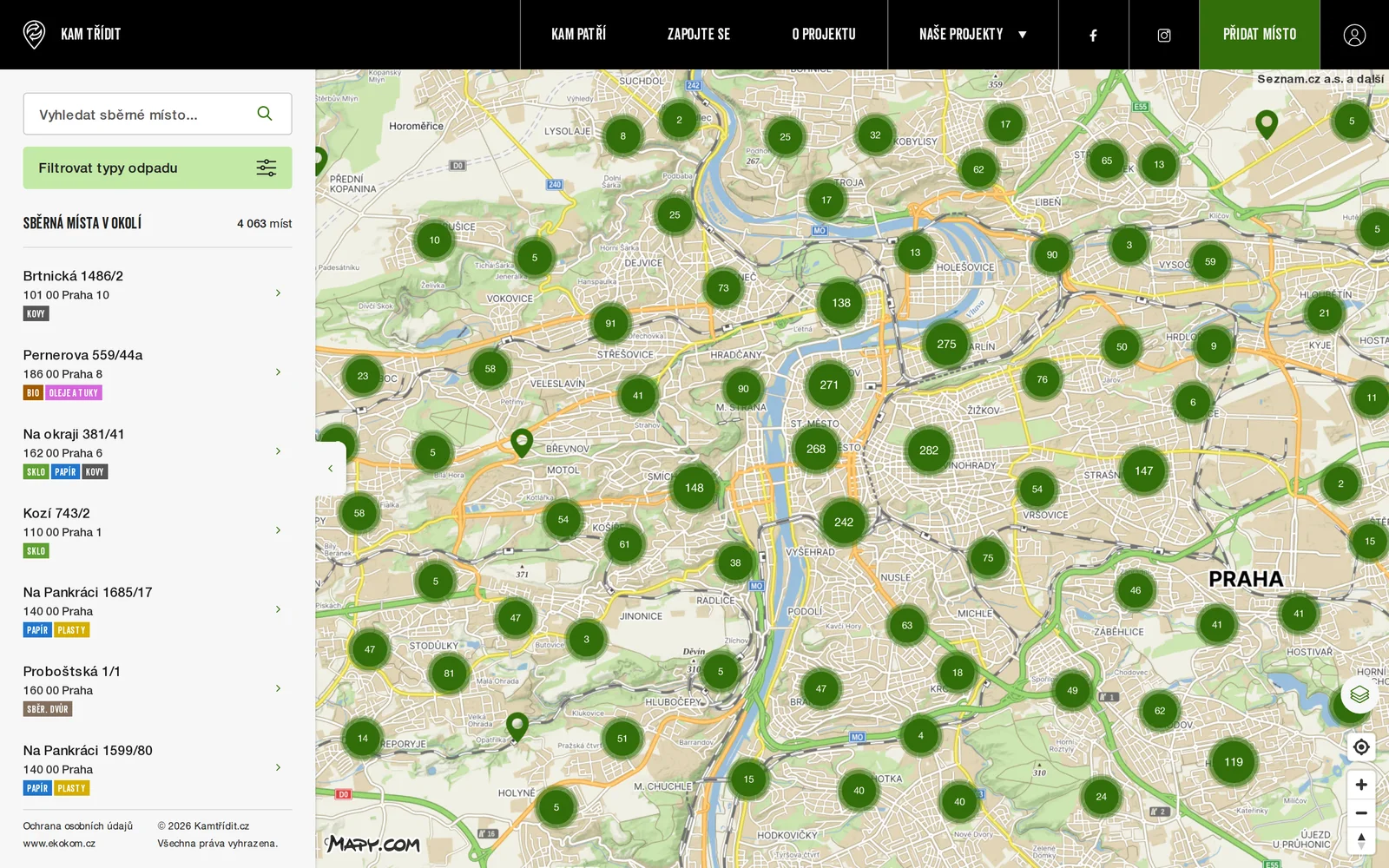This screenshot has height=868, width=1389.
Task: Open the Facebook page icon
Action: tap(1094, 35)
